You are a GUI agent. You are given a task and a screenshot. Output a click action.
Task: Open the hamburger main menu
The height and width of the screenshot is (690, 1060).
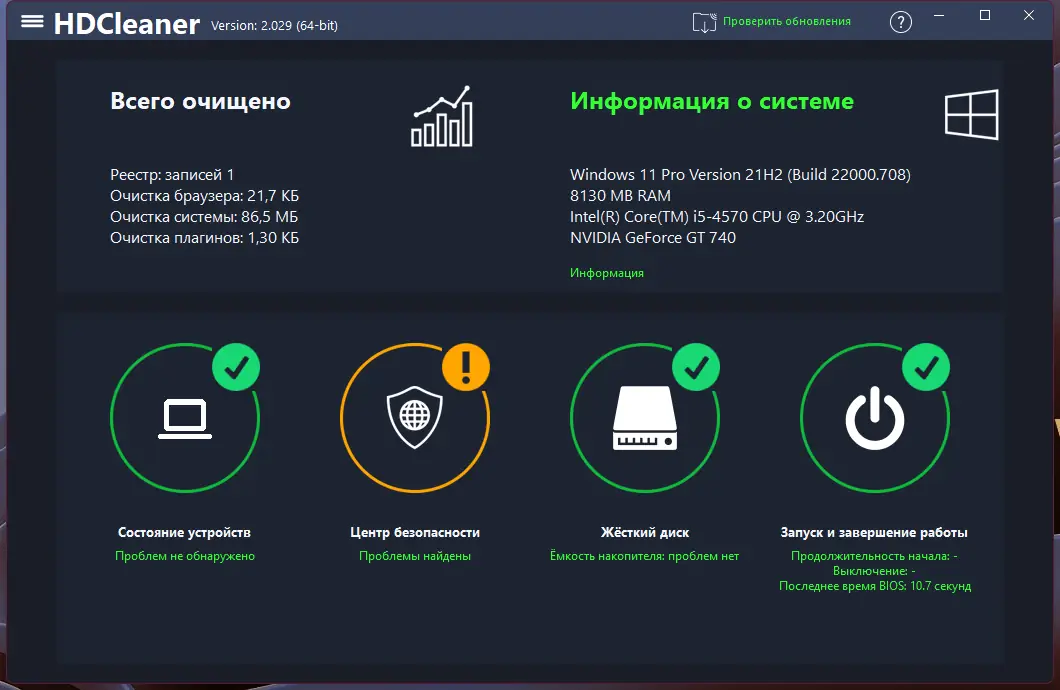[x=32, y=22]
